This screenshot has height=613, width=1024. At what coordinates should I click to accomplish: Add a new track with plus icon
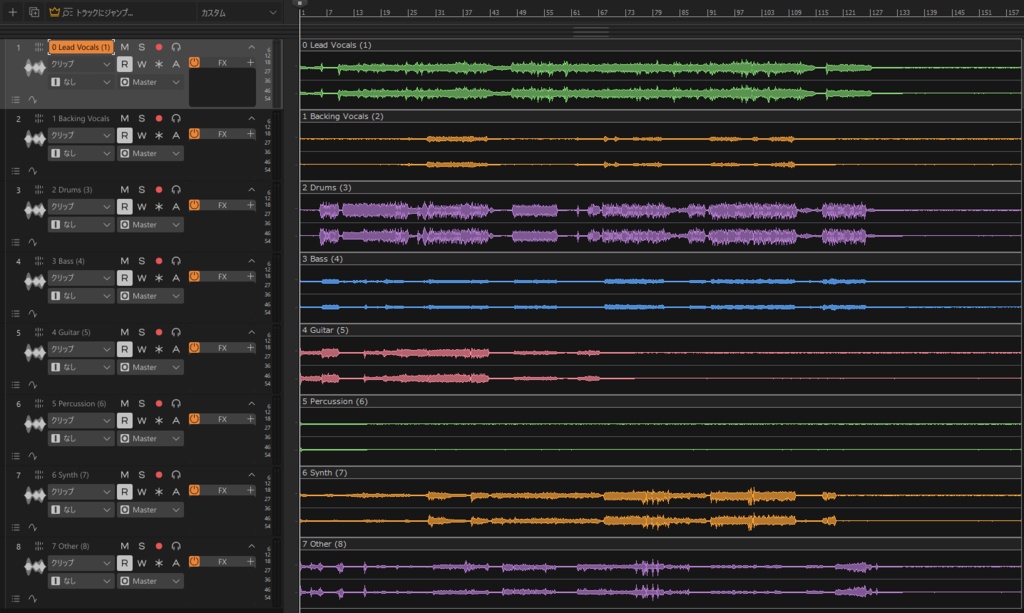click(12, 12)
